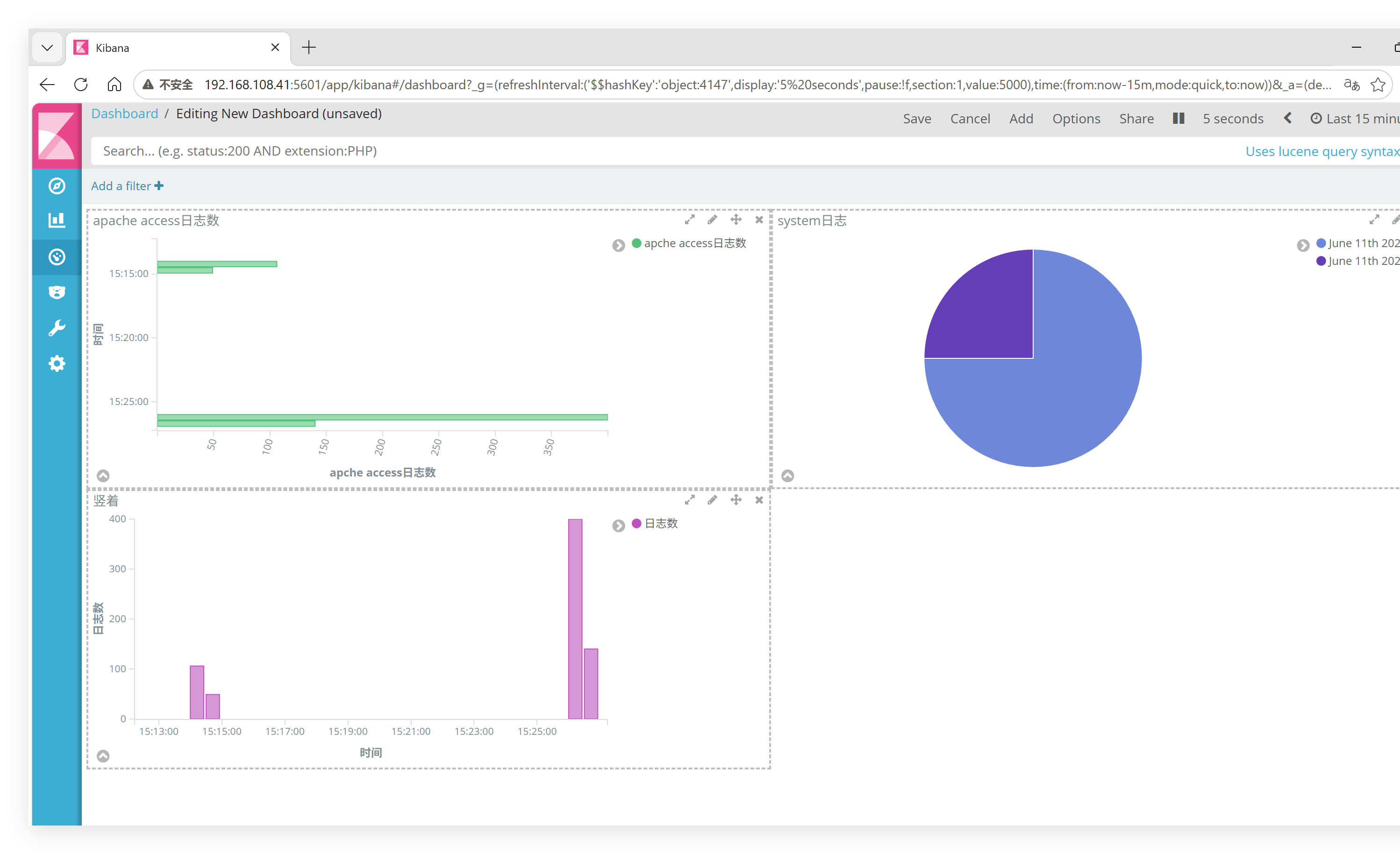Remove the 竖着 panel from dashboard

tap(759, 500)
